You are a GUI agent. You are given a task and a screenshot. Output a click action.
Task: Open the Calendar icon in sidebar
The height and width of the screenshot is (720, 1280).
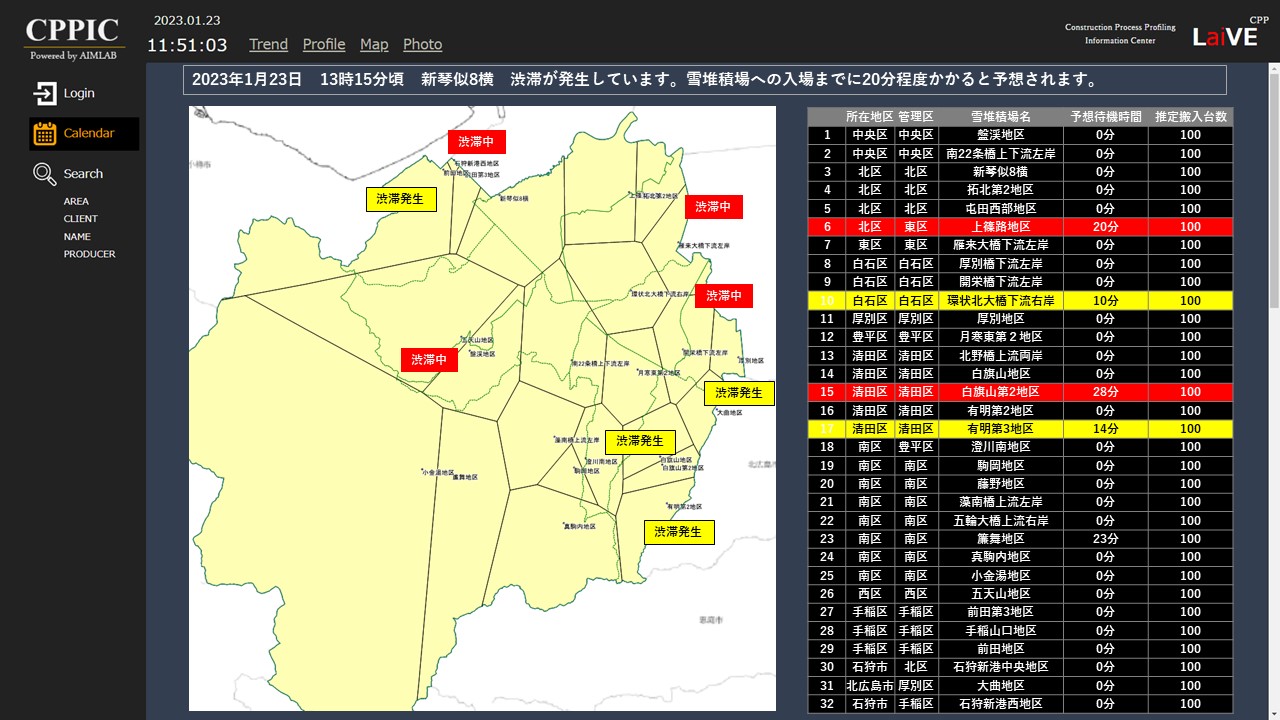click(x=45, y=133)
